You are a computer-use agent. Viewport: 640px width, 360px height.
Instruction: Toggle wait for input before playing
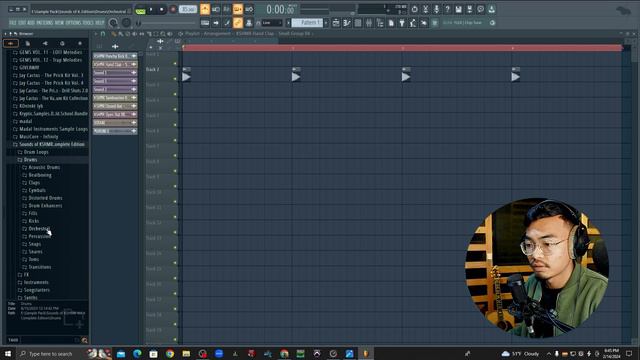[x=216, y=9]
